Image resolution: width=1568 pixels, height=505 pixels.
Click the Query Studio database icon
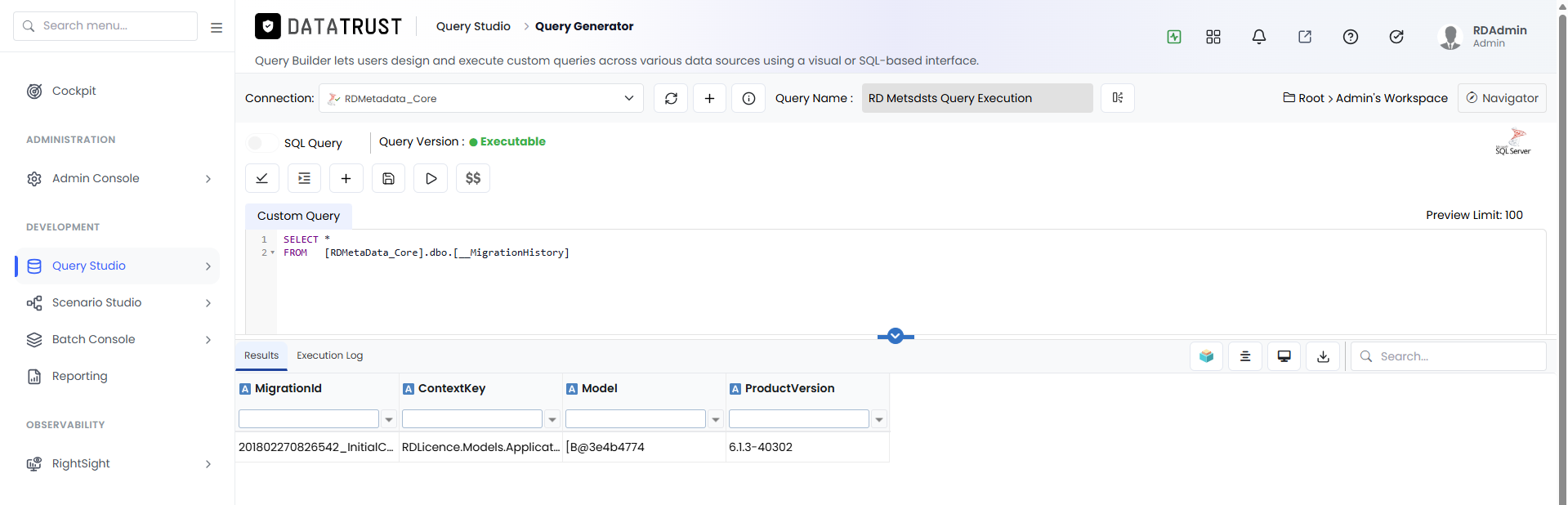(34, 266)
